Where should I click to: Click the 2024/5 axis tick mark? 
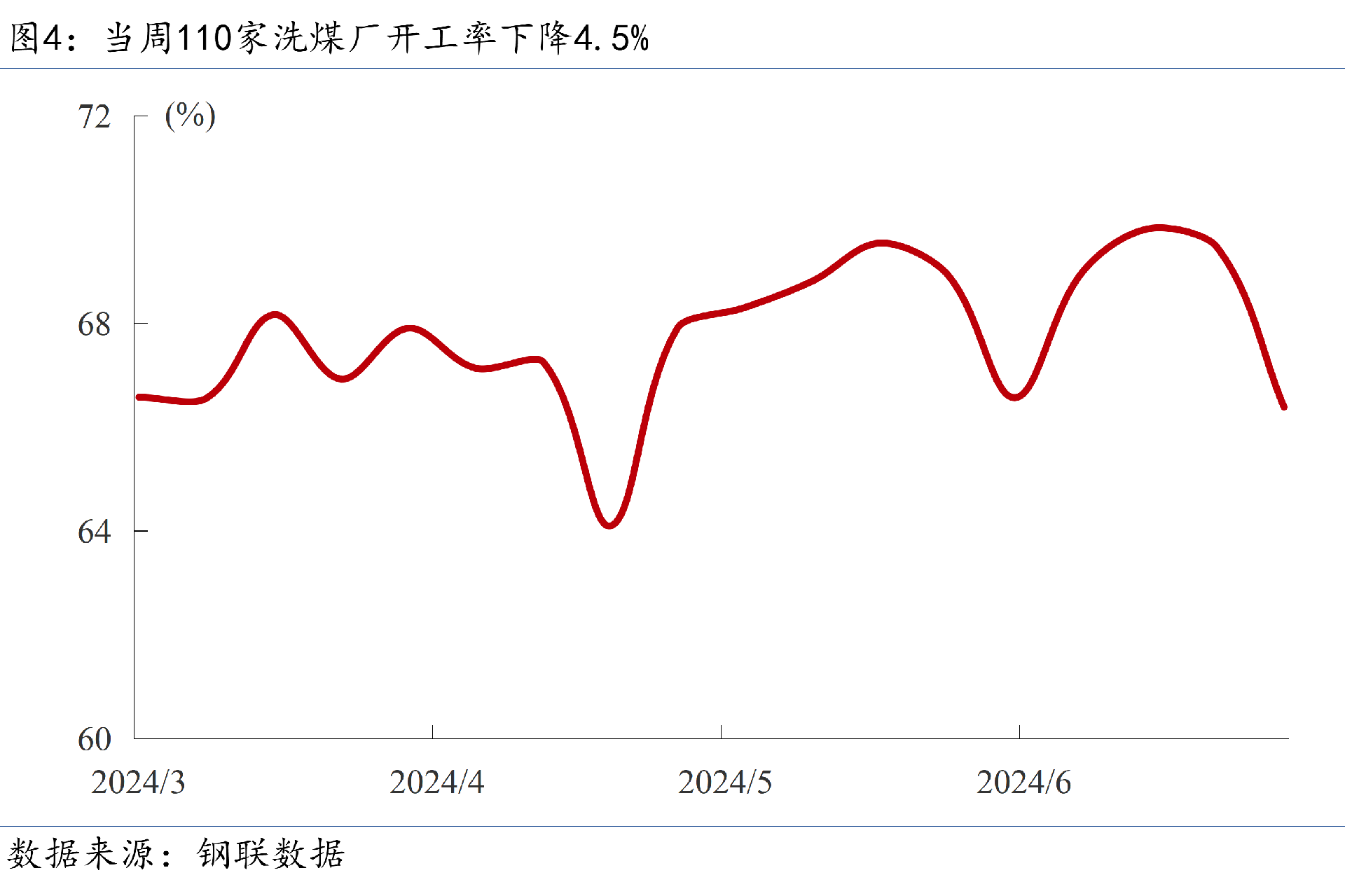[x=721, y=731]
